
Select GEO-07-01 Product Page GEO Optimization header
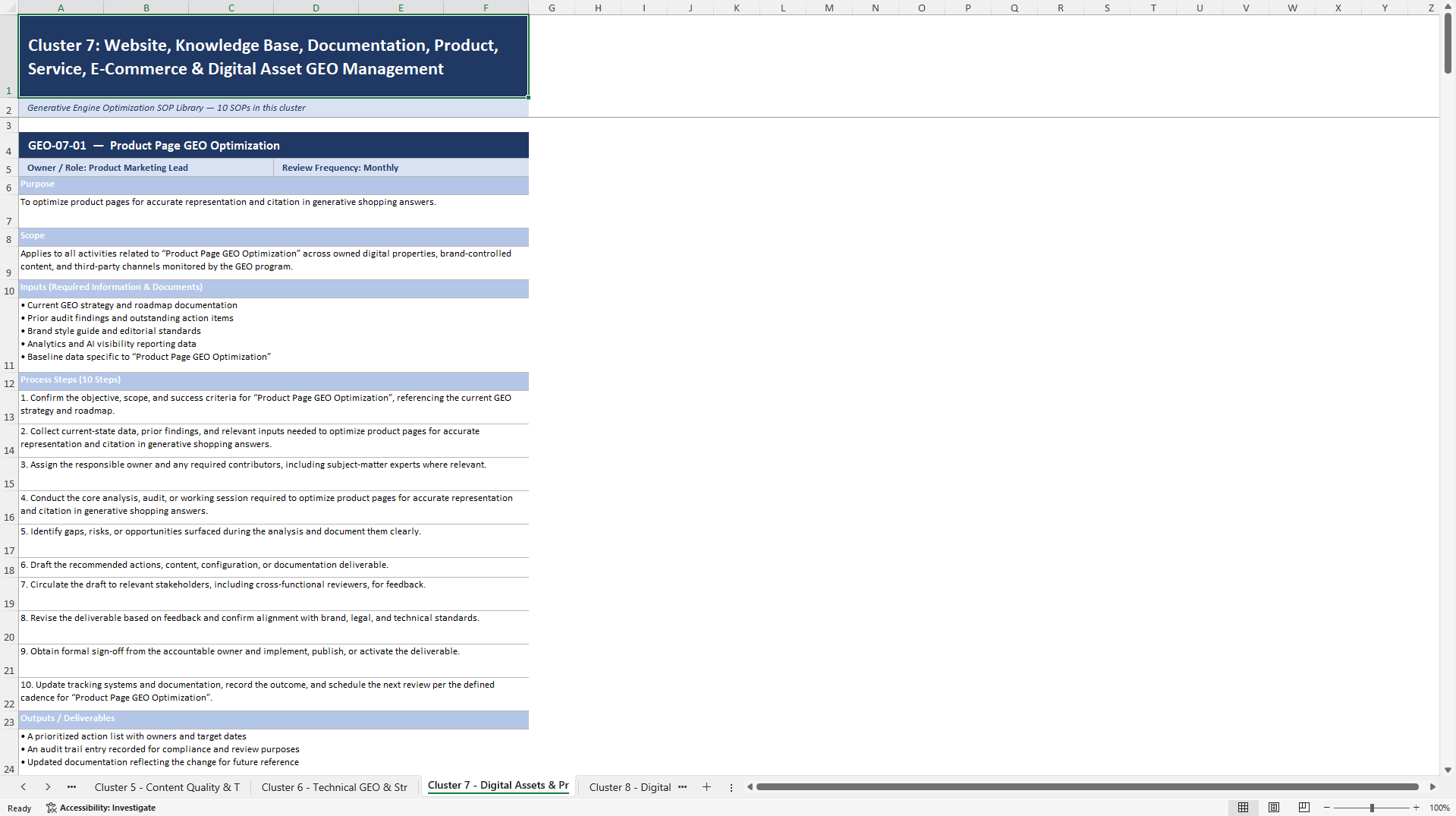pos(273,146)
